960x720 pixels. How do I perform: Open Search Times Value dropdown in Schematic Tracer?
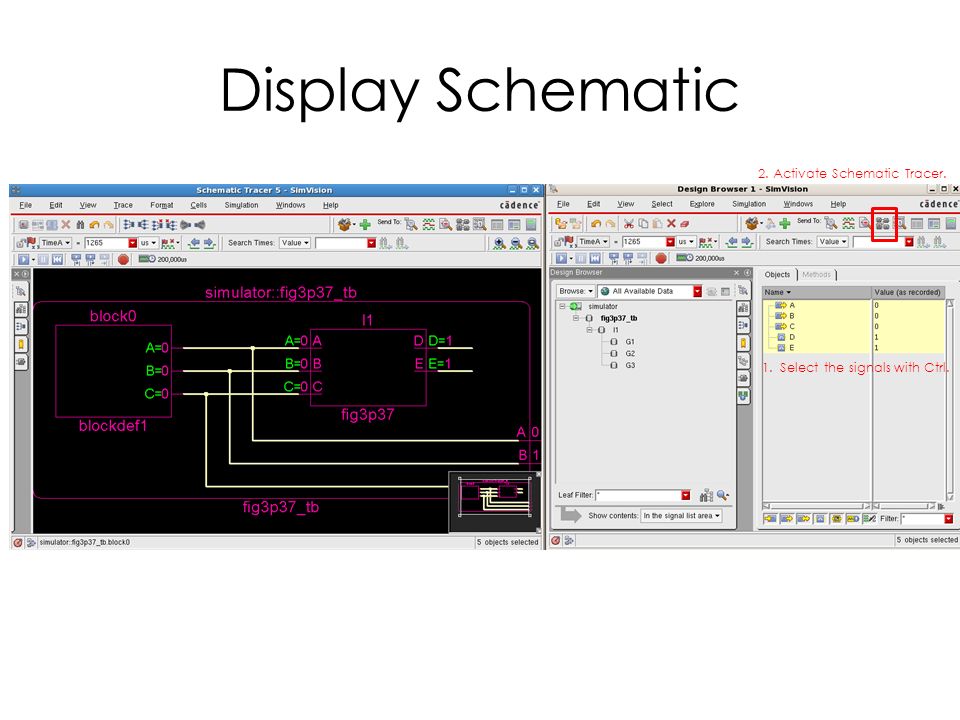point(295,243)
